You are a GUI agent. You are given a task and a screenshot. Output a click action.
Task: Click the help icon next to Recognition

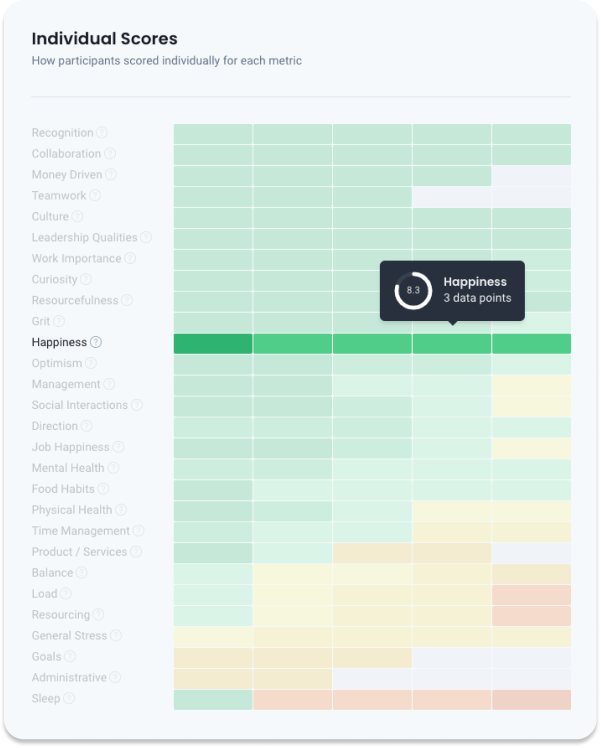102,133
